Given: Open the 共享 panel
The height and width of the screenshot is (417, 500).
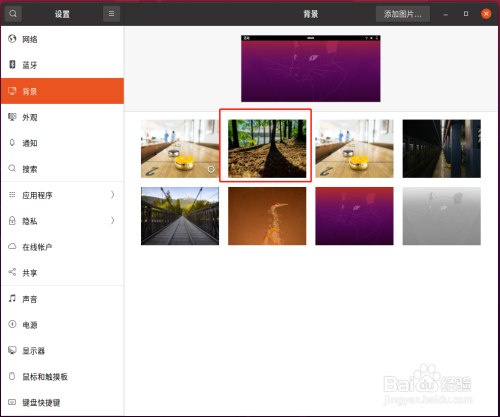Looking at the screenshot, I should [x=62, y=273].
